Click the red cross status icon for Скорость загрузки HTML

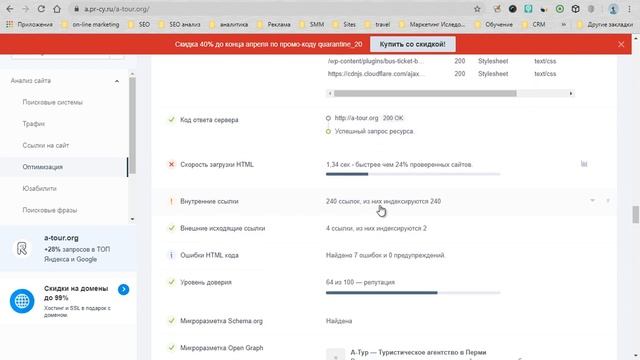click(x=171, y=164)
